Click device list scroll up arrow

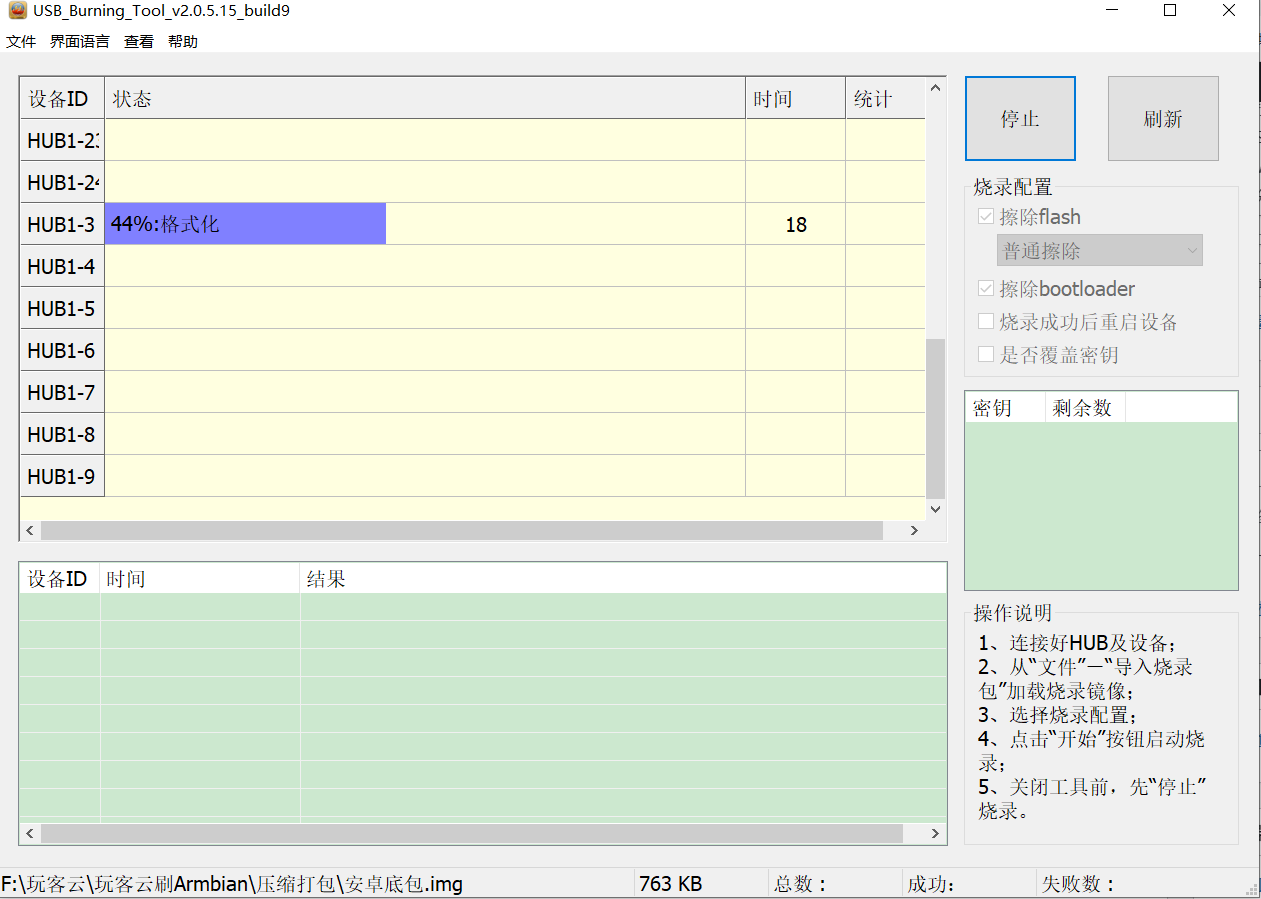coord(935,88)
